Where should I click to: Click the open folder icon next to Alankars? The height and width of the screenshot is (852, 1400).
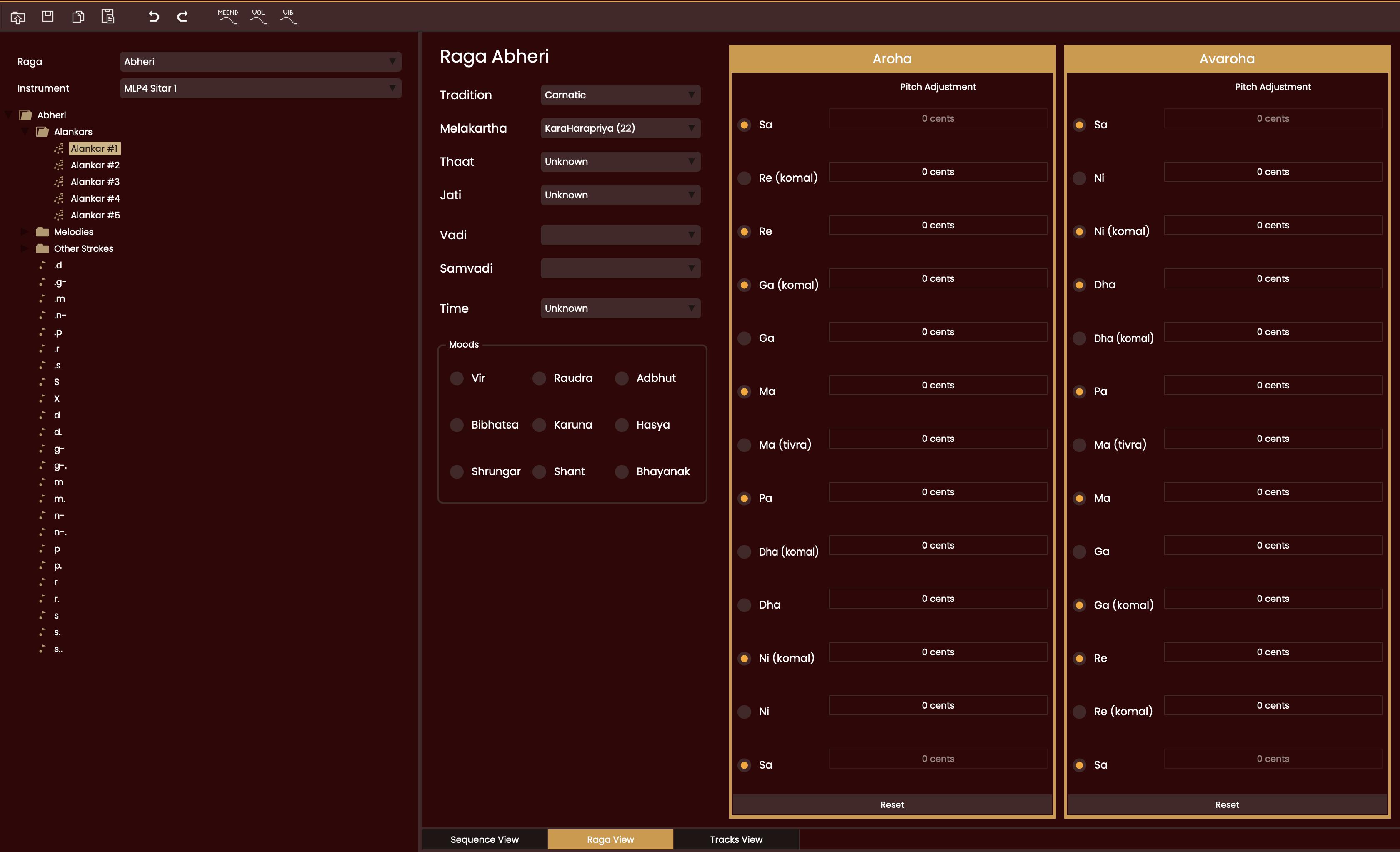42,132
